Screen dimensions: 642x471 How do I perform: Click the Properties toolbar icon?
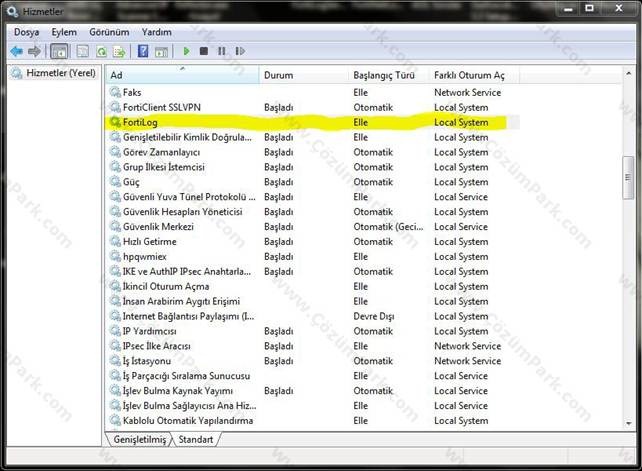pos(83,51)
